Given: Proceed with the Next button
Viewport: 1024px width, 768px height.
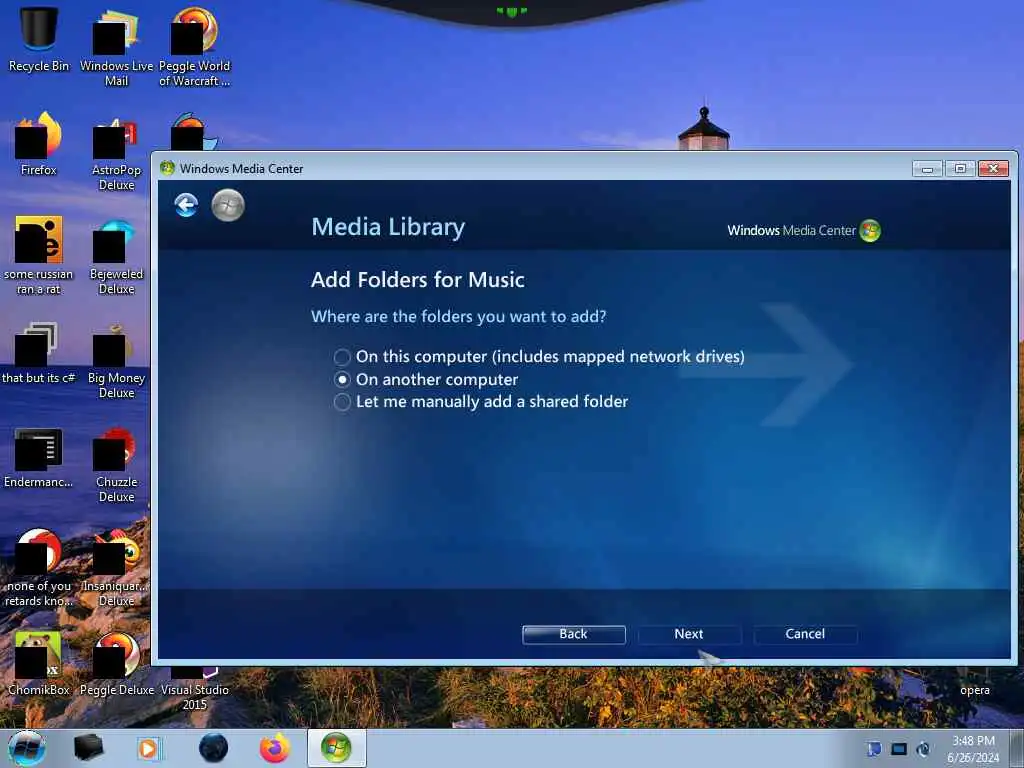Looking at the screenshot, I should tap(689, 634).
